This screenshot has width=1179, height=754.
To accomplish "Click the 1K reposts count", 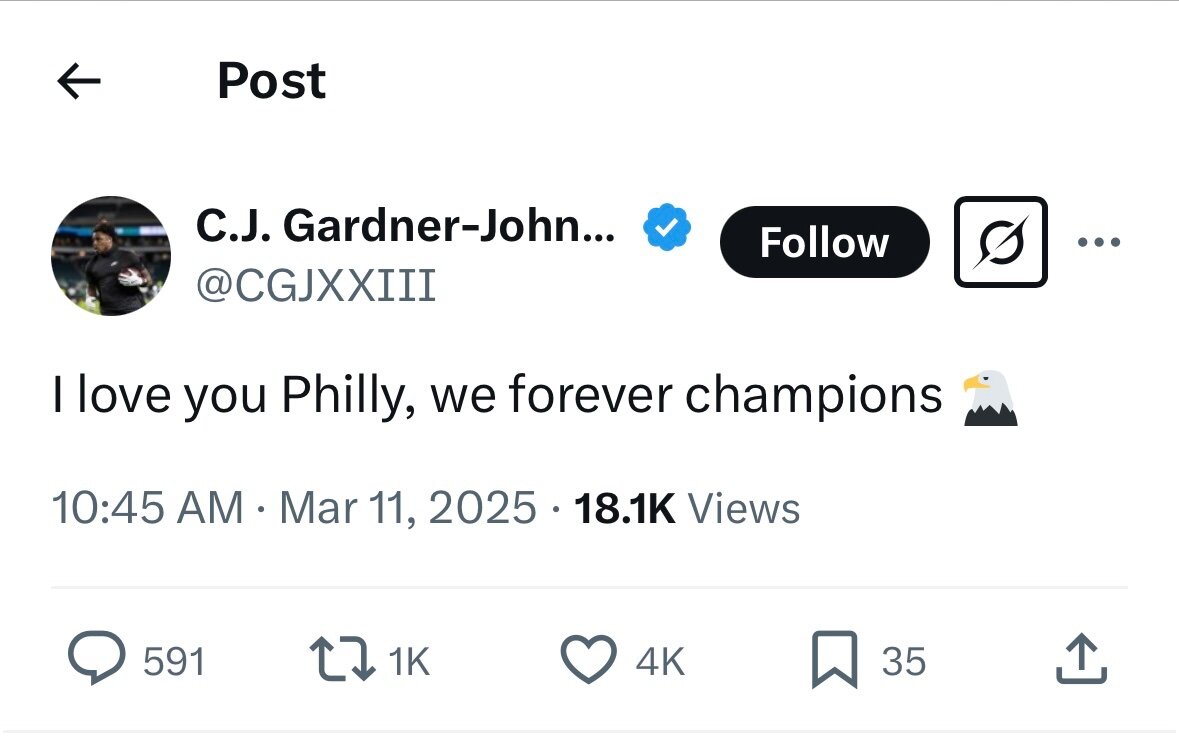I will (407, 661).
